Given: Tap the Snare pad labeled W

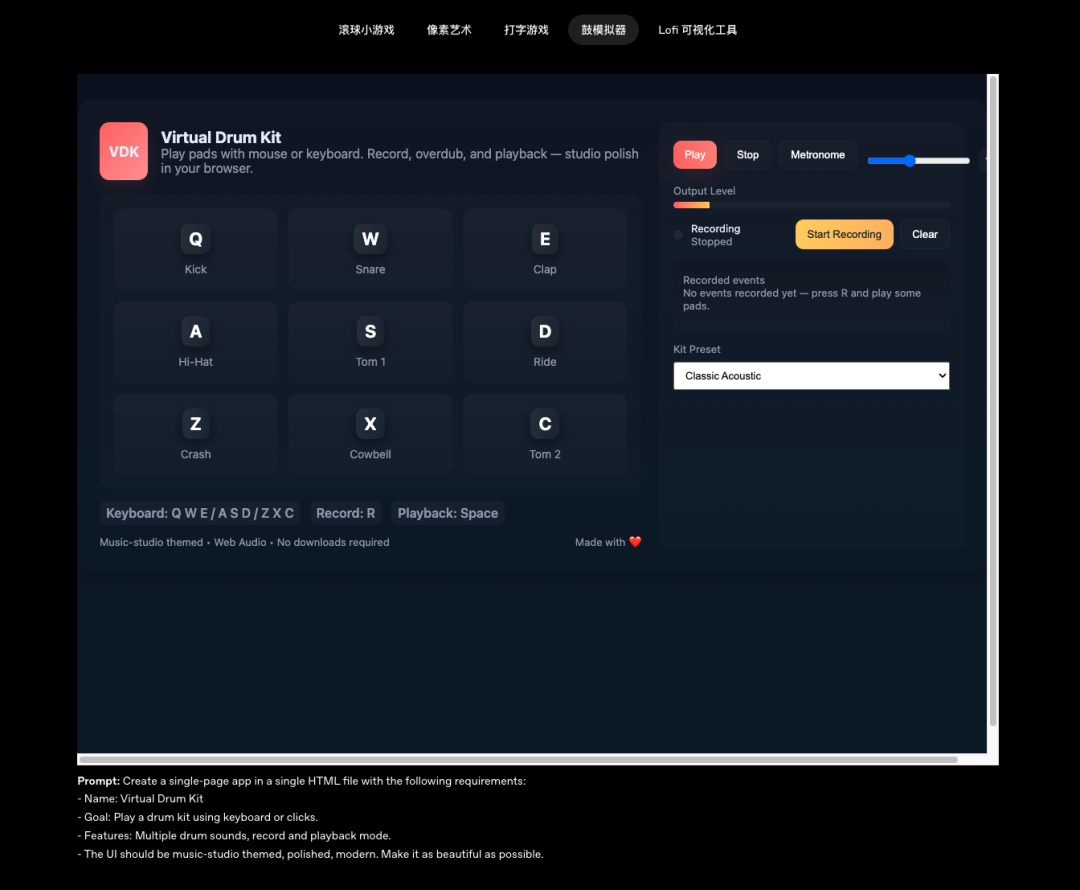Looking at the screenshot, I should point(370,249).
